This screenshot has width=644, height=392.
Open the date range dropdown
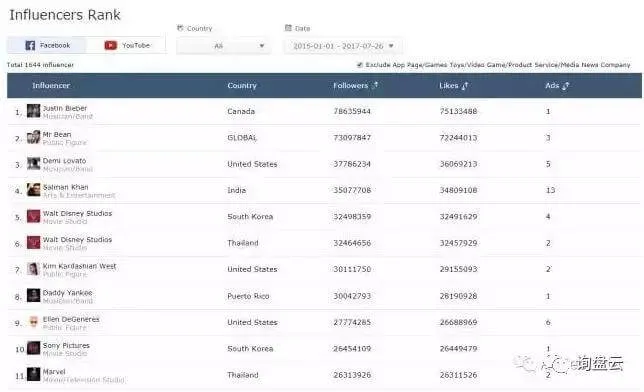tap(343, 46)
